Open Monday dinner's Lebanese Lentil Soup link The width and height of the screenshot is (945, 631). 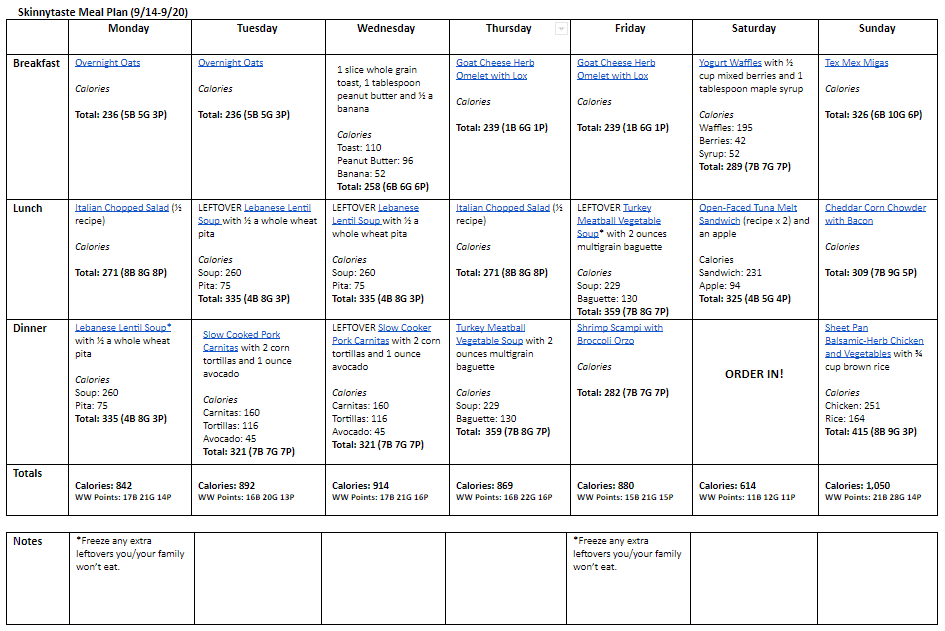[x=122, y=328]
